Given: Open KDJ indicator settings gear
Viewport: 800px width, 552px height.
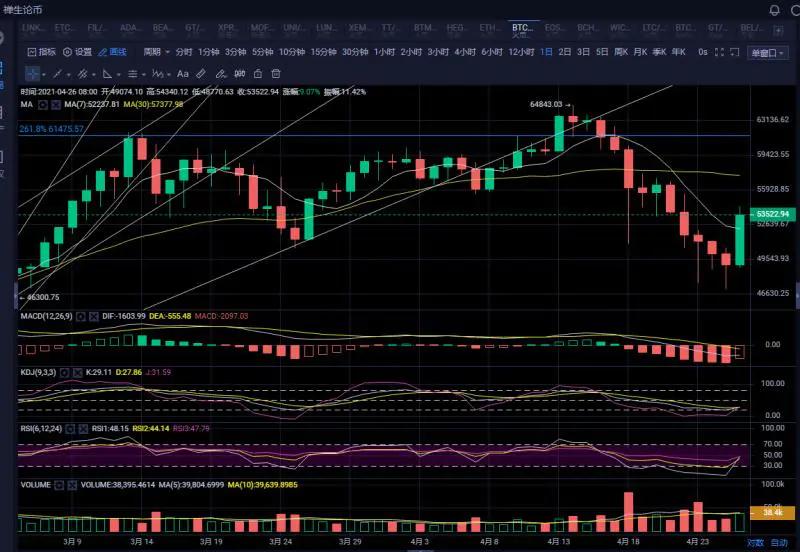Looking at the screenshot, I should (x=64, y=373).
